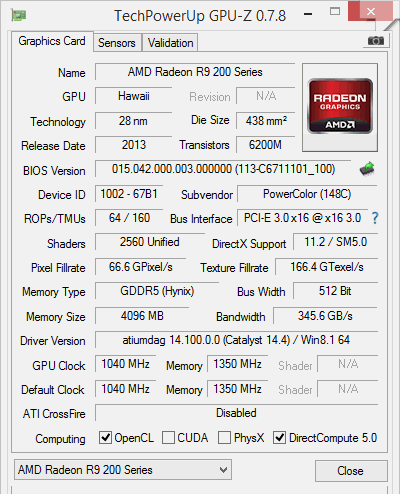Viewport: 400px width, 494px height.
Task: Click the GPU field showing Hawaii
Action: (134, 96)
